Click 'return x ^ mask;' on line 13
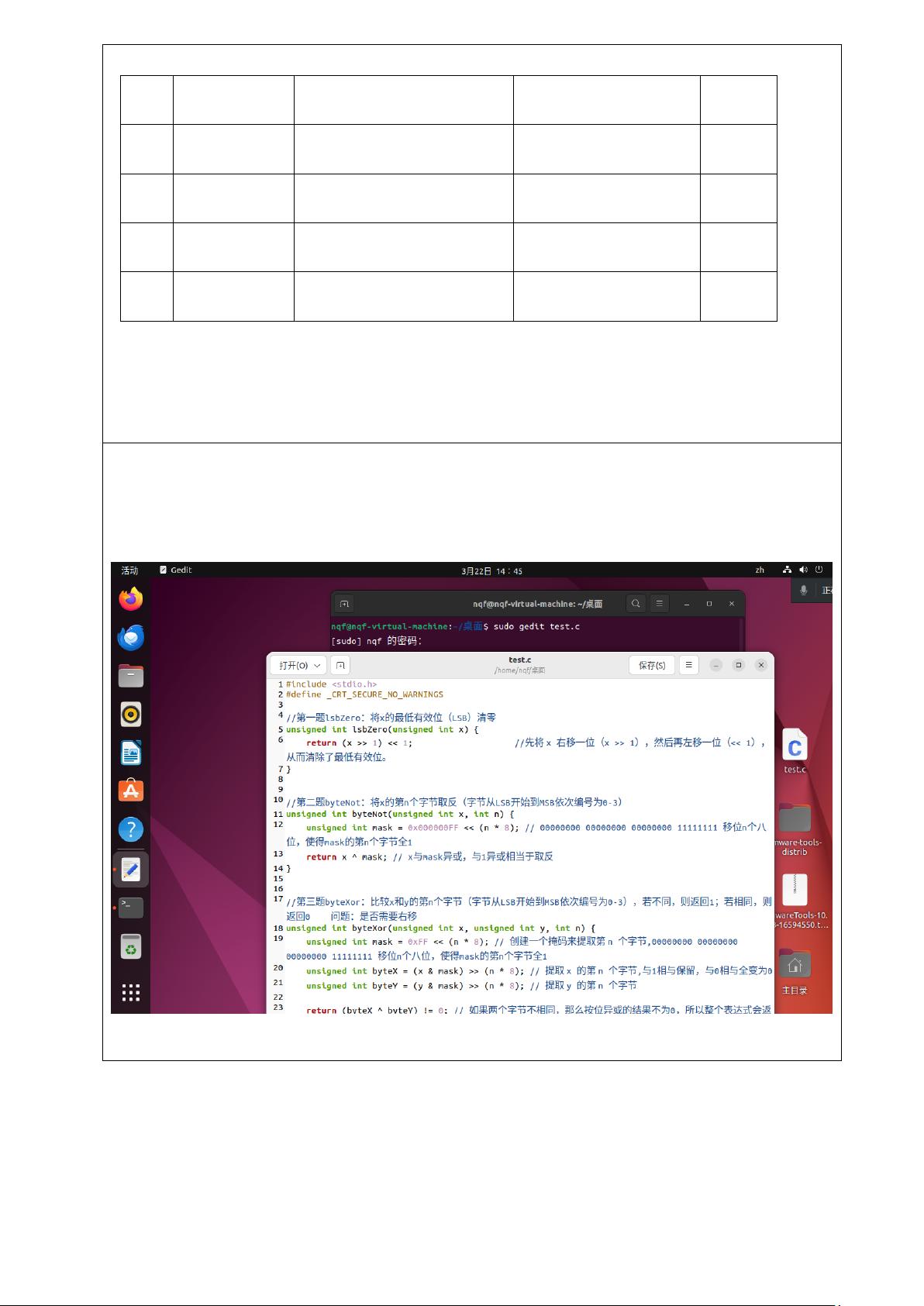The height and width of the screenshot is (1306, 924). 346,856
